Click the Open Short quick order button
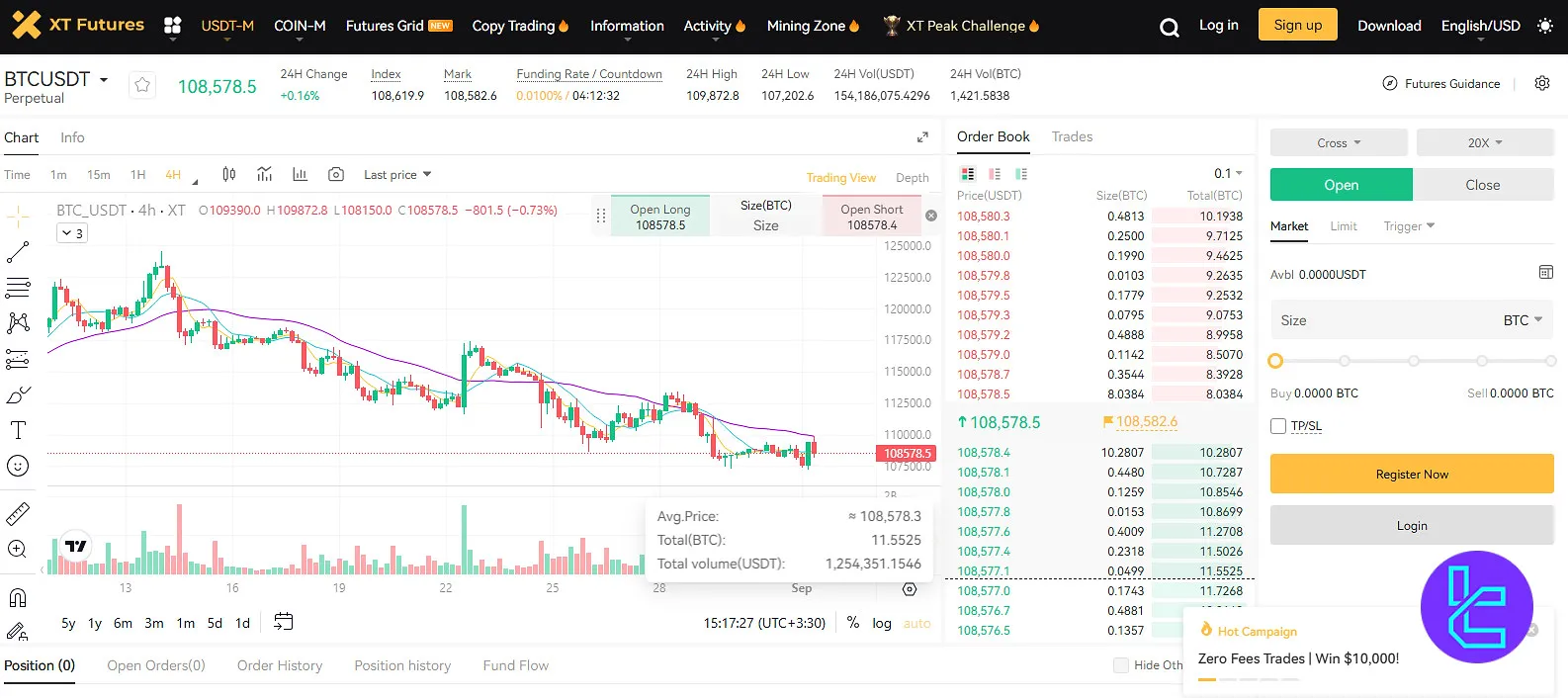The width and height of the screenshot is (1568, 698). point(872,217)
